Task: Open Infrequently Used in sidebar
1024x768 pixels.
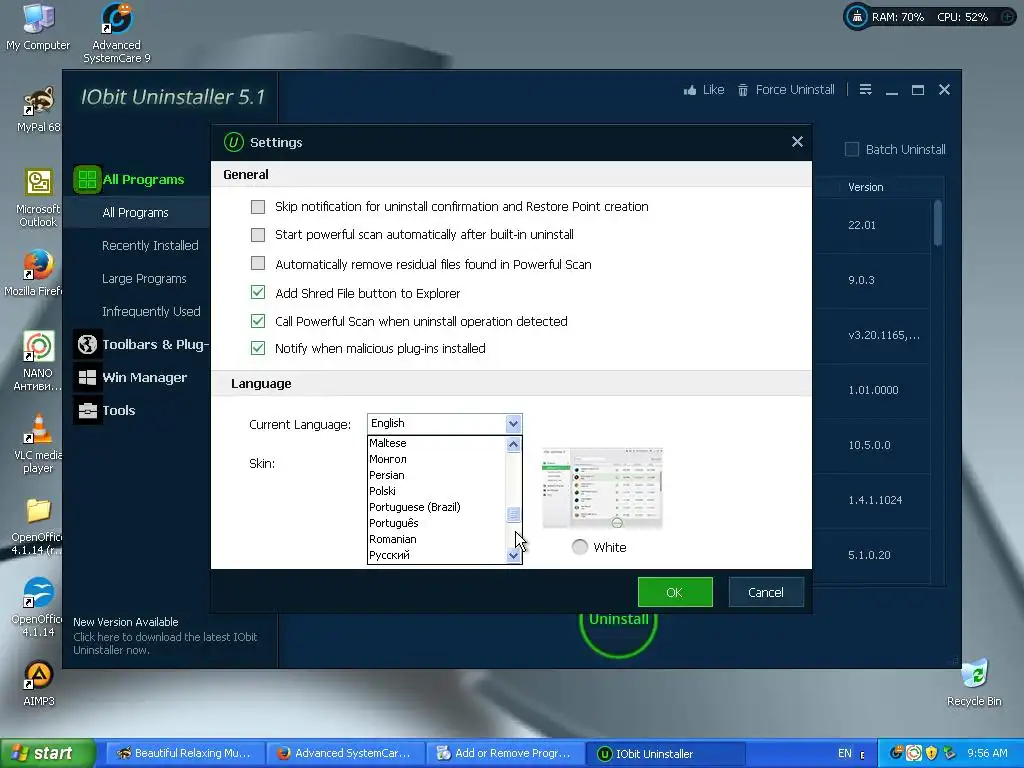Action: 151,312
